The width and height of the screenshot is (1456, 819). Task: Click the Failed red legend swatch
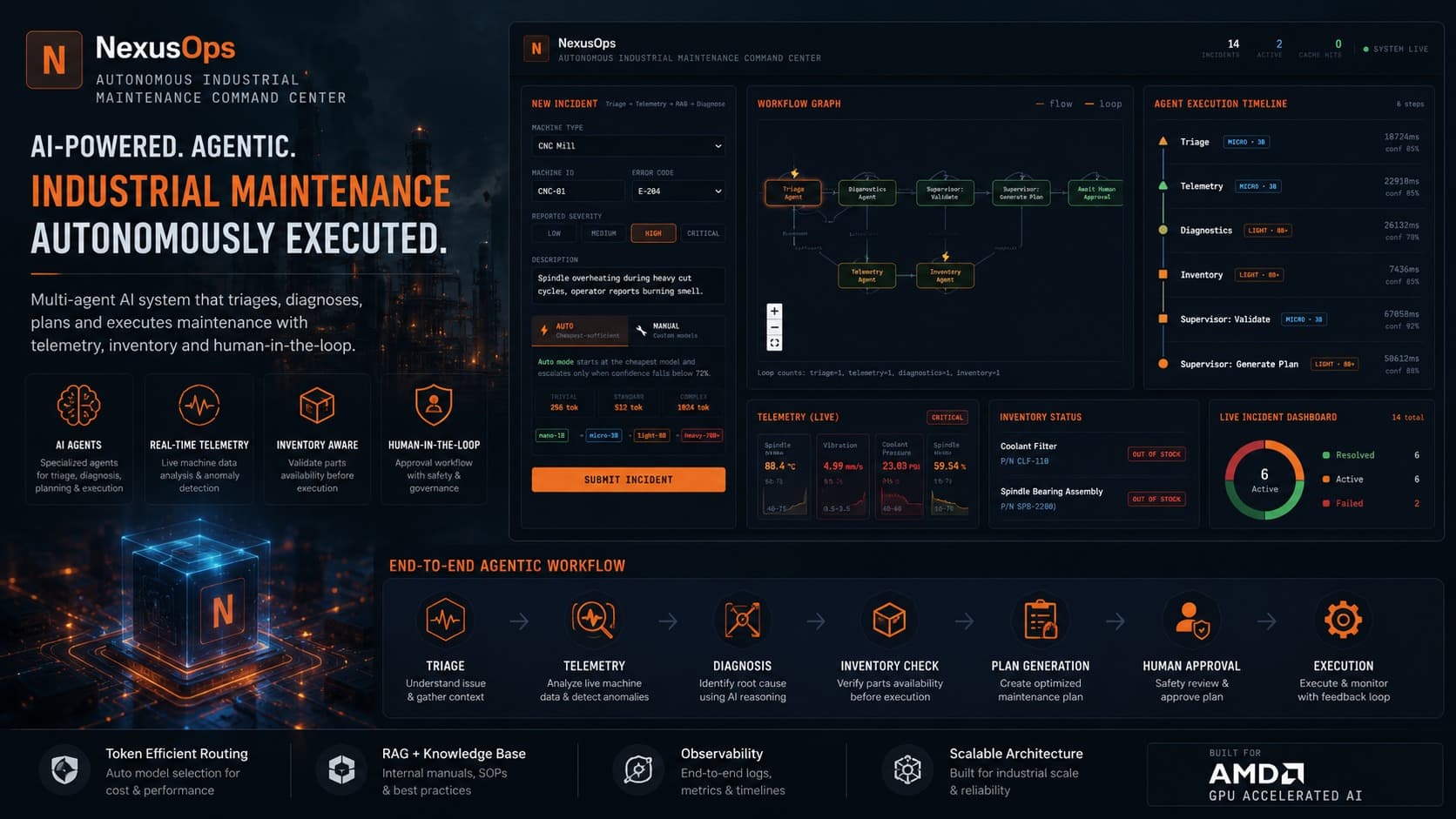[1325, 503]
